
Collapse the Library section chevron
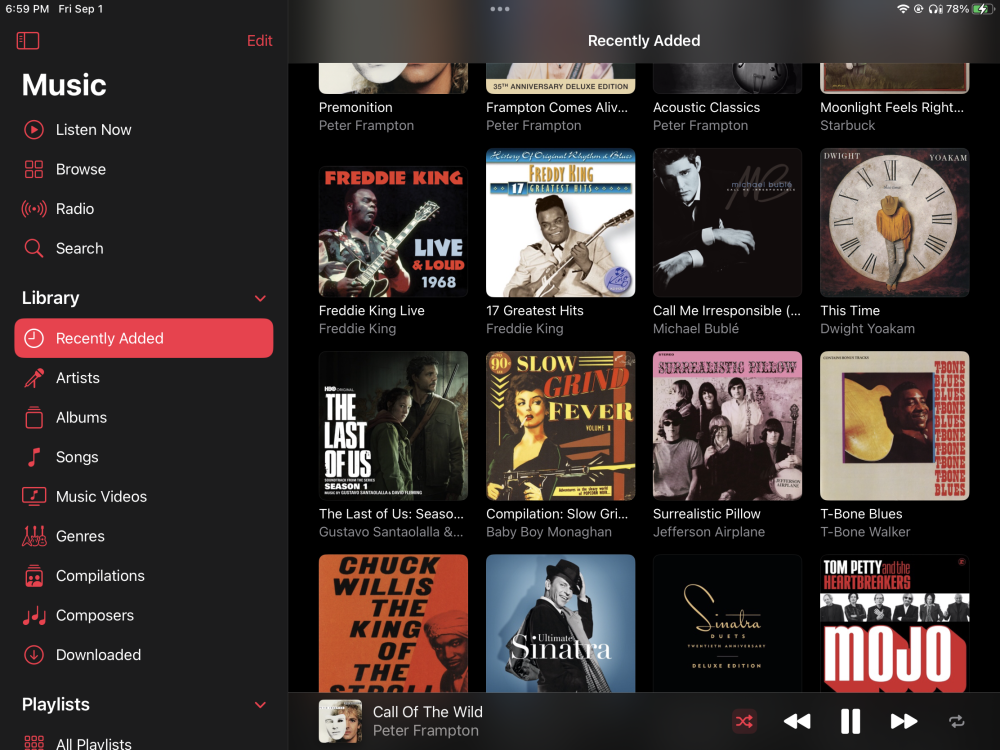[x=260, y=298]
